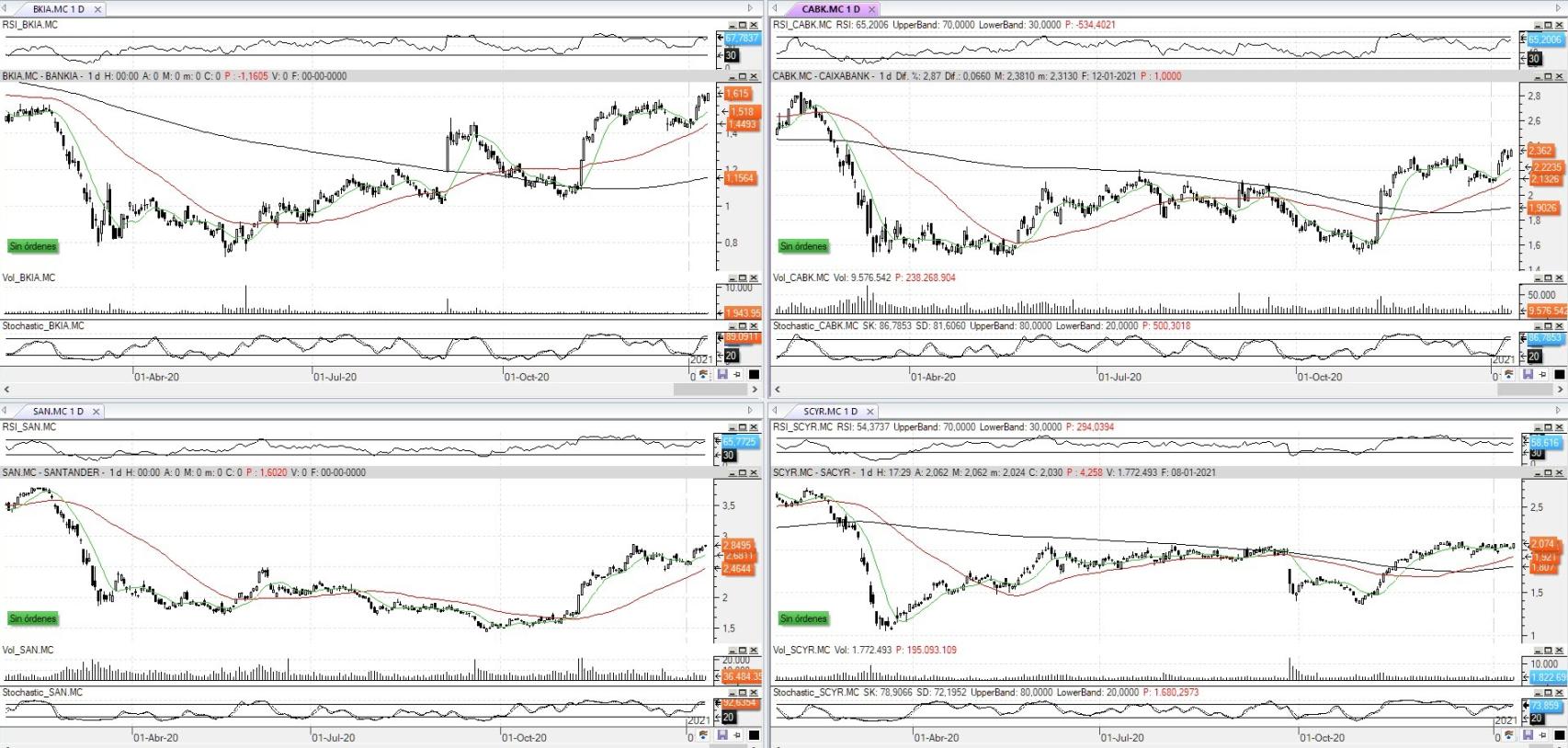This screenshot has width=1568, height=748.
Task: Click the black color swatch under the BKIA chart
Action: point(755,375)
